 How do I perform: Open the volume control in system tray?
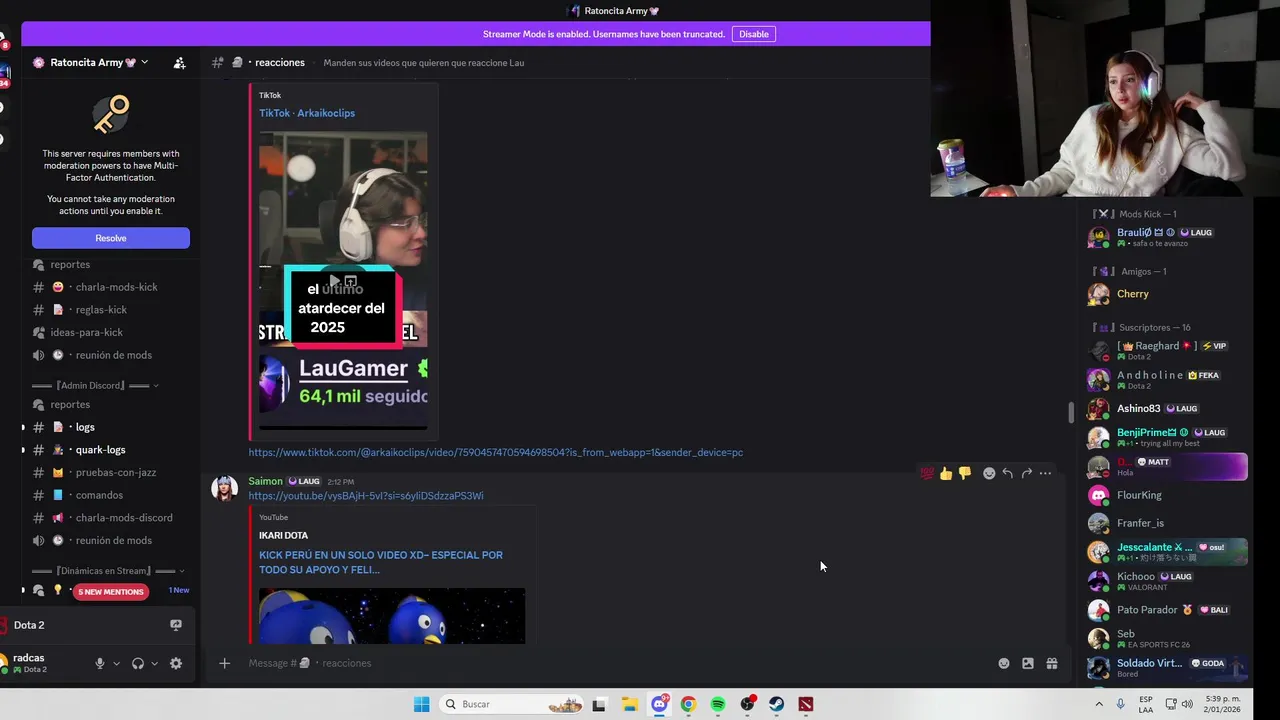(1187, 704)
